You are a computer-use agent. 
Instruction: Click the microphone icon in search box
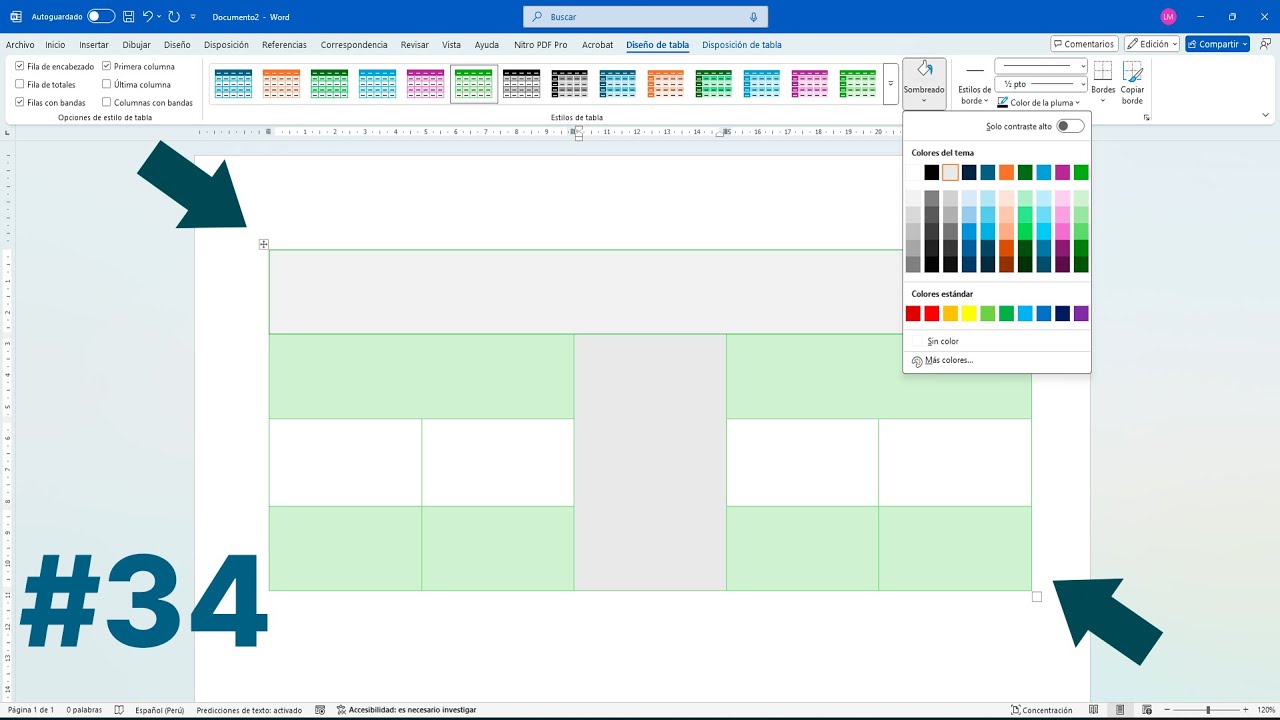coord(753,17)
